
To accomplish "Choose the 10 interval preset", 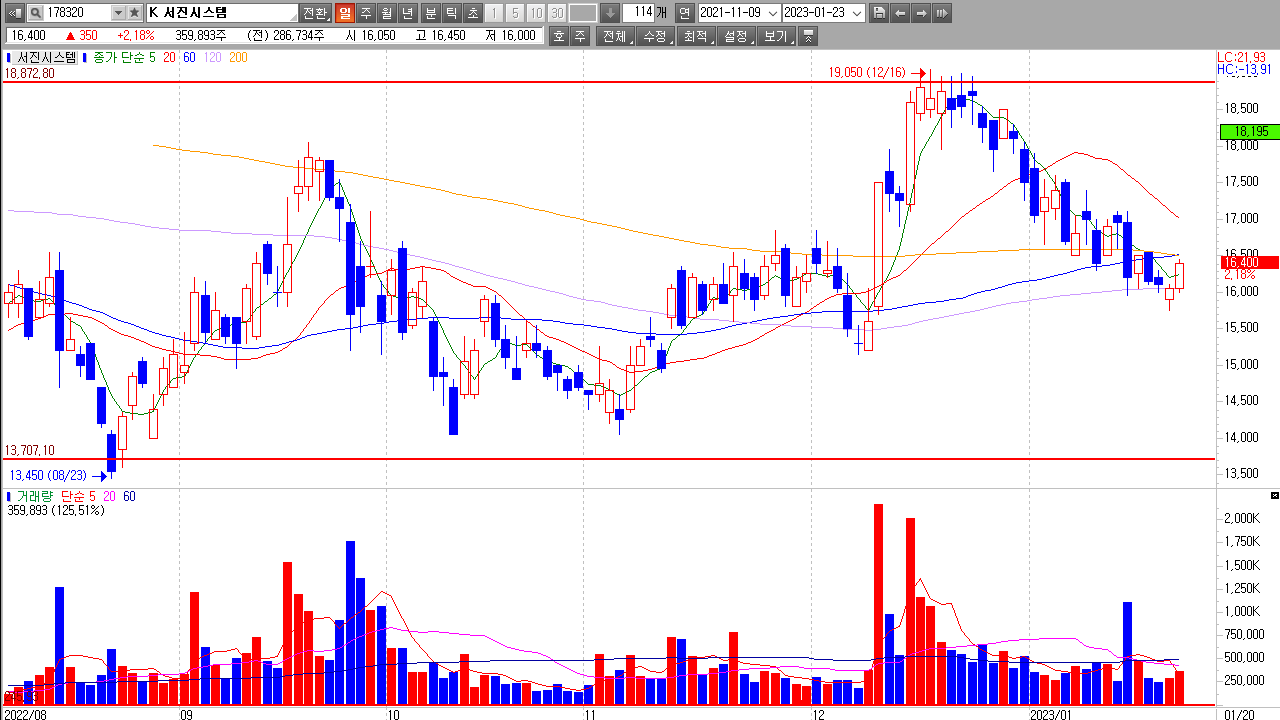I will (536, 13).
